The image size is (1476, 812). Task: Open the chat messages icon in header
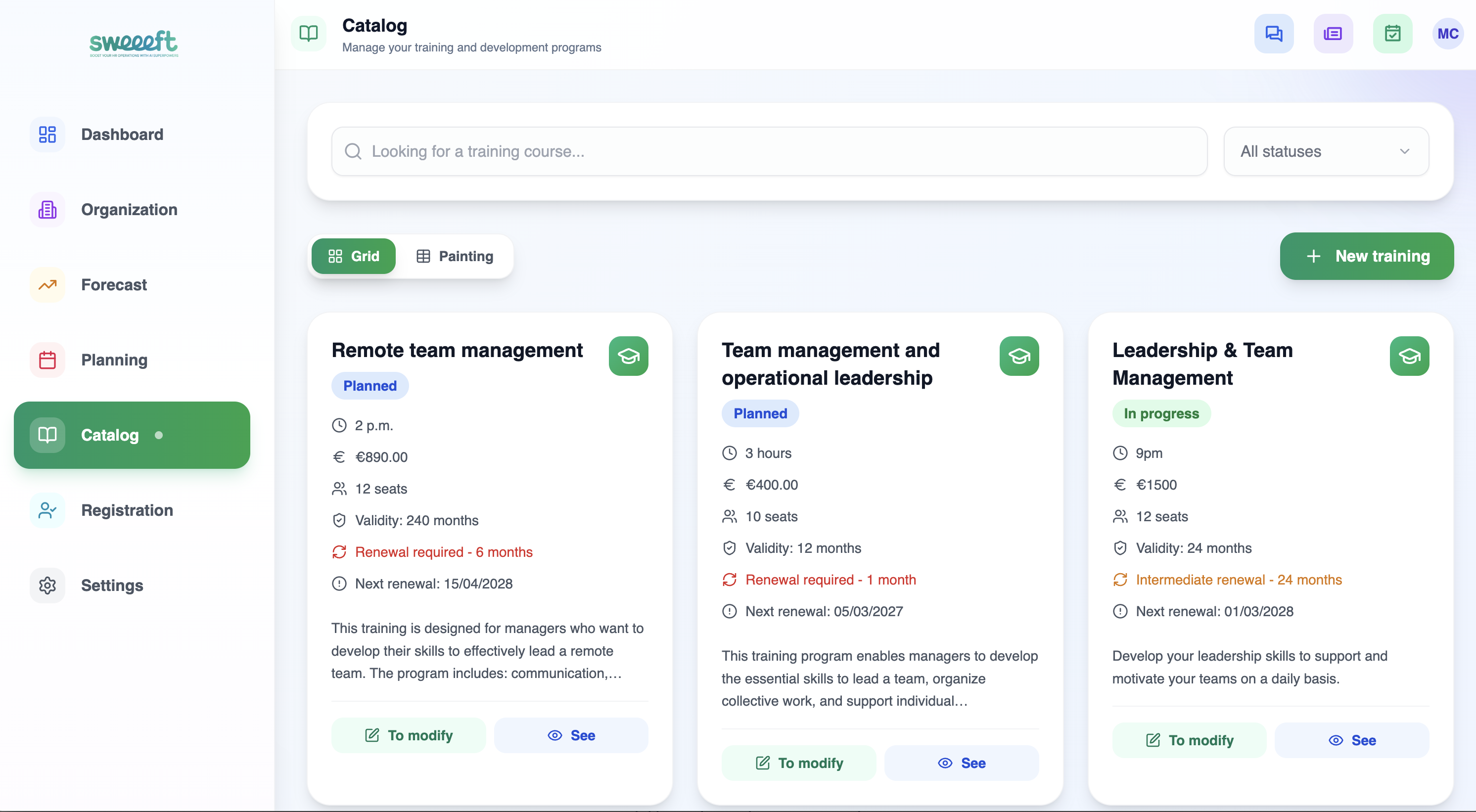click(x=1273, y=34)
